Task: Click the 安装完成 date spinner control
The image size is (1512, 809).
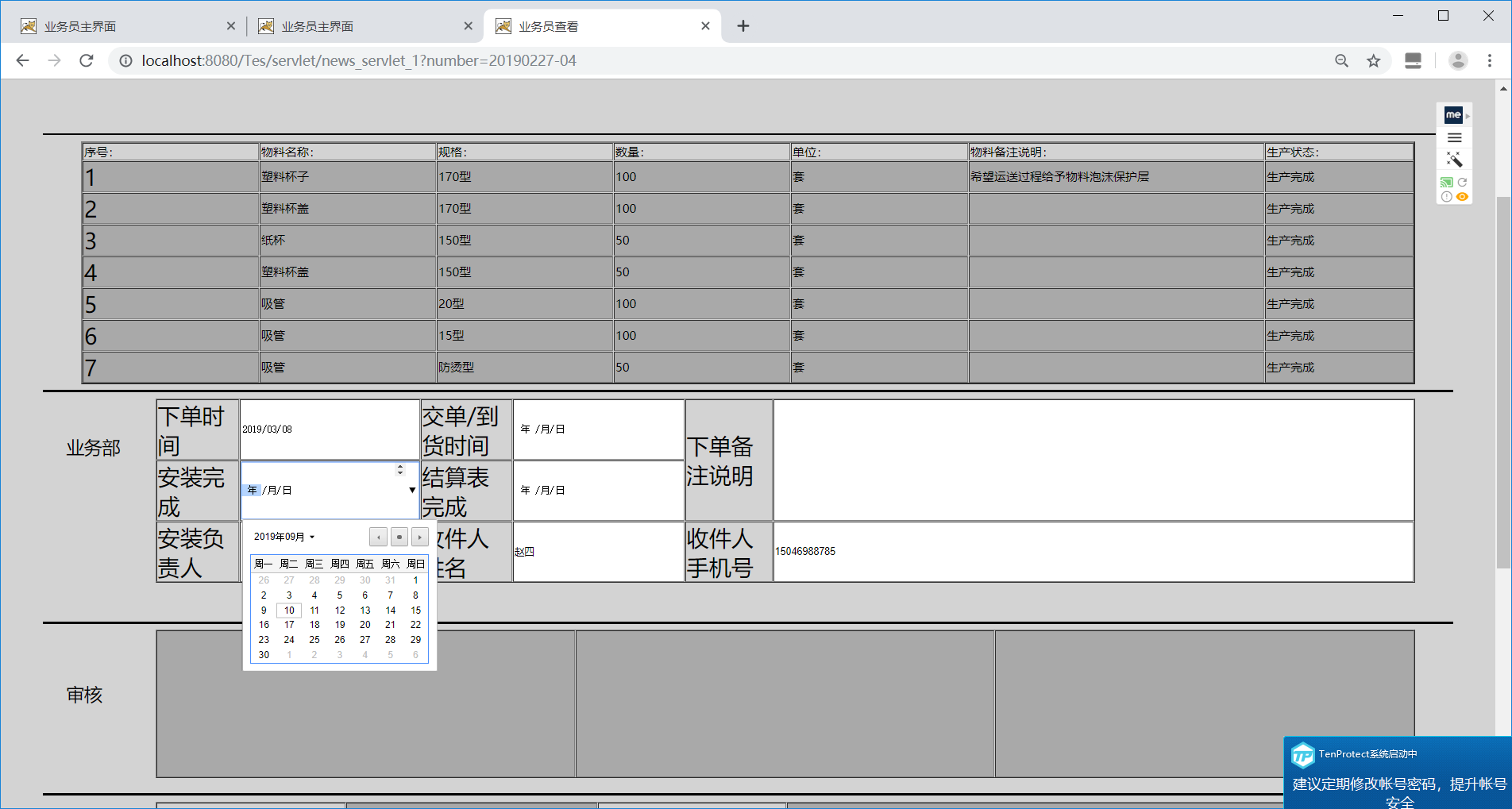Action: 400,470
